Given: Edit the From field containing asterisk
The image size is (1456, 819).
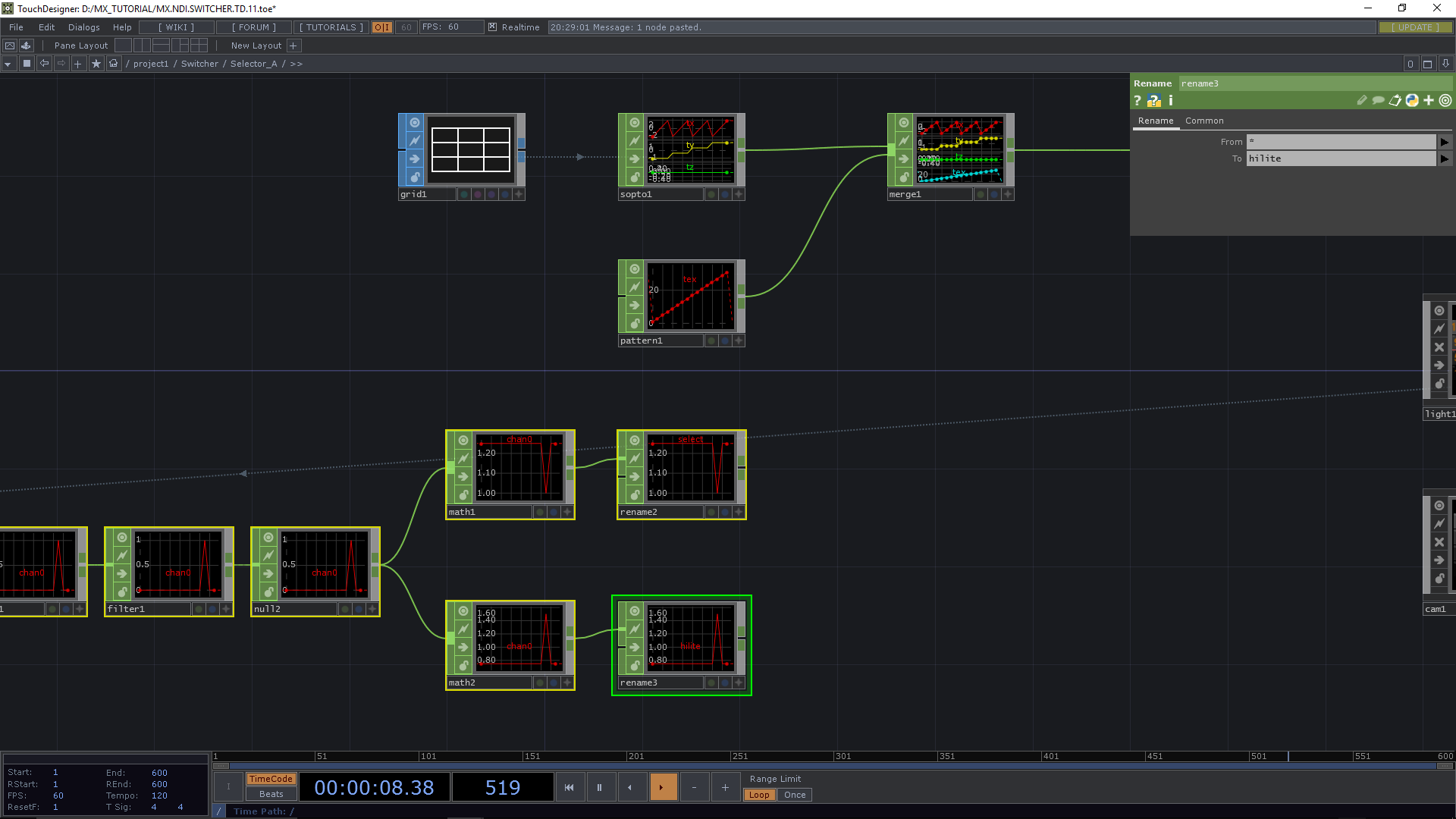Looking at the screenshot, I should tap(1341, 142).
